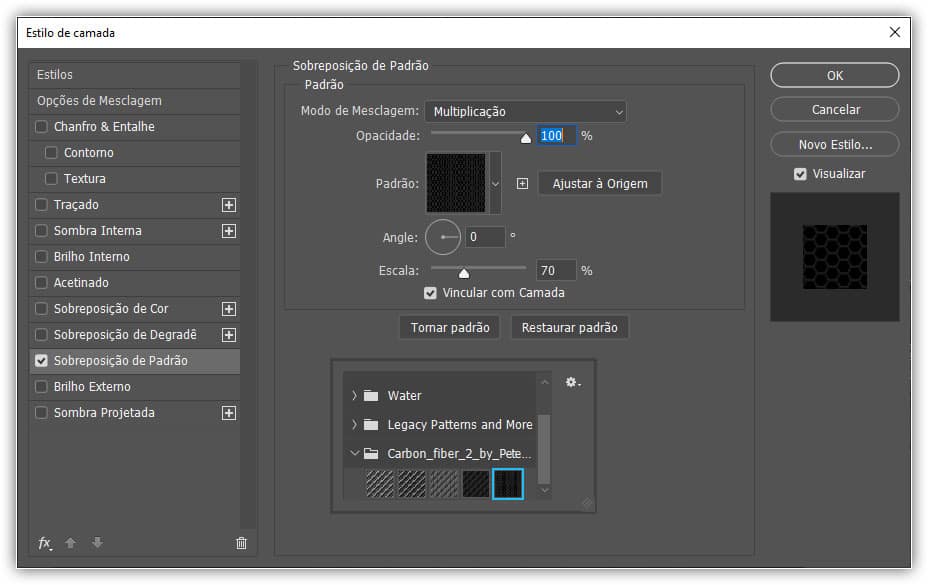Image resolution: width=928 pixels, height=585 pixels.
Task: Click the Escala slider handle
Action: [464, 273]
